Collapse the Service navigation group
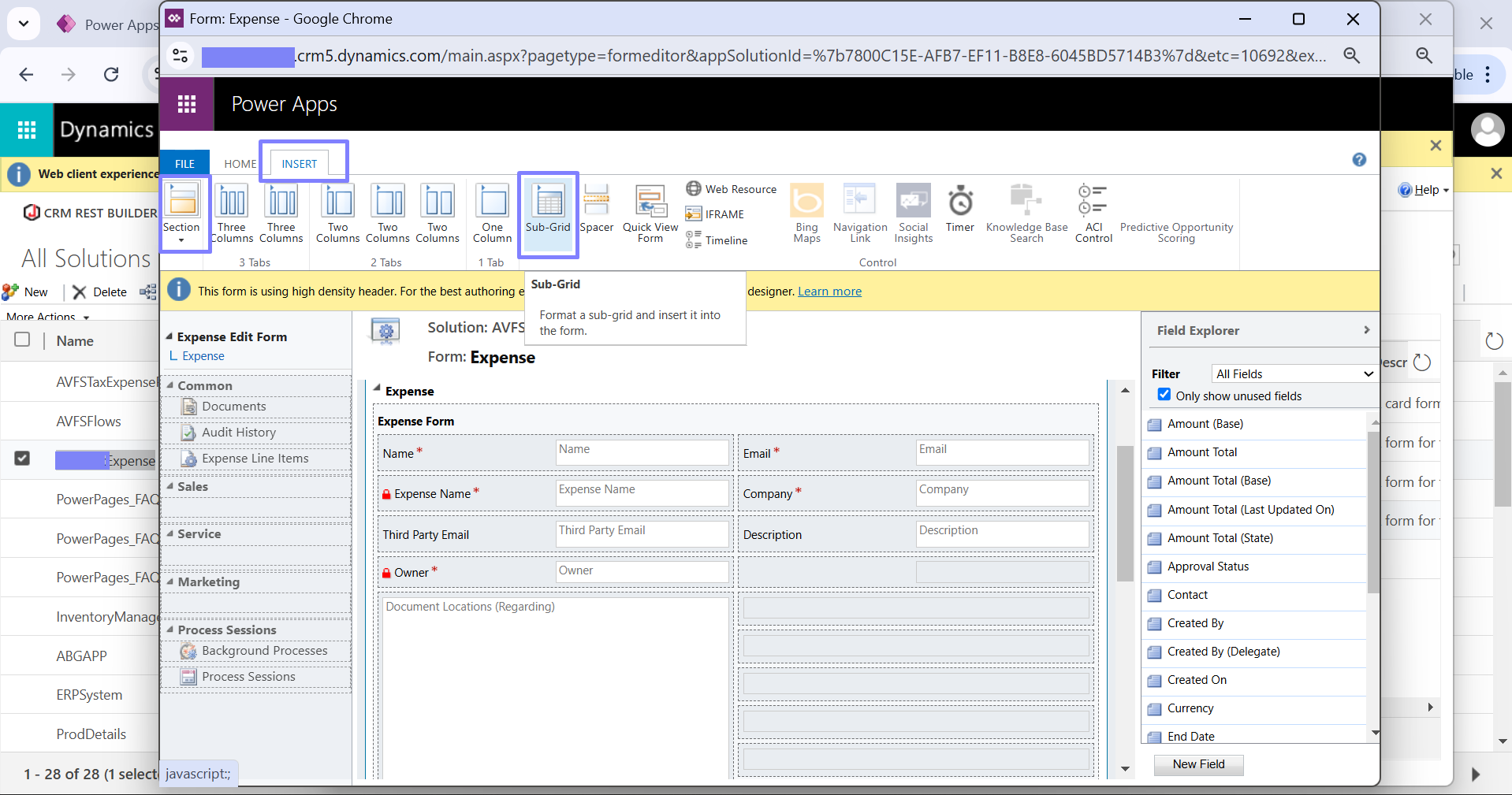 click(170, 533)
